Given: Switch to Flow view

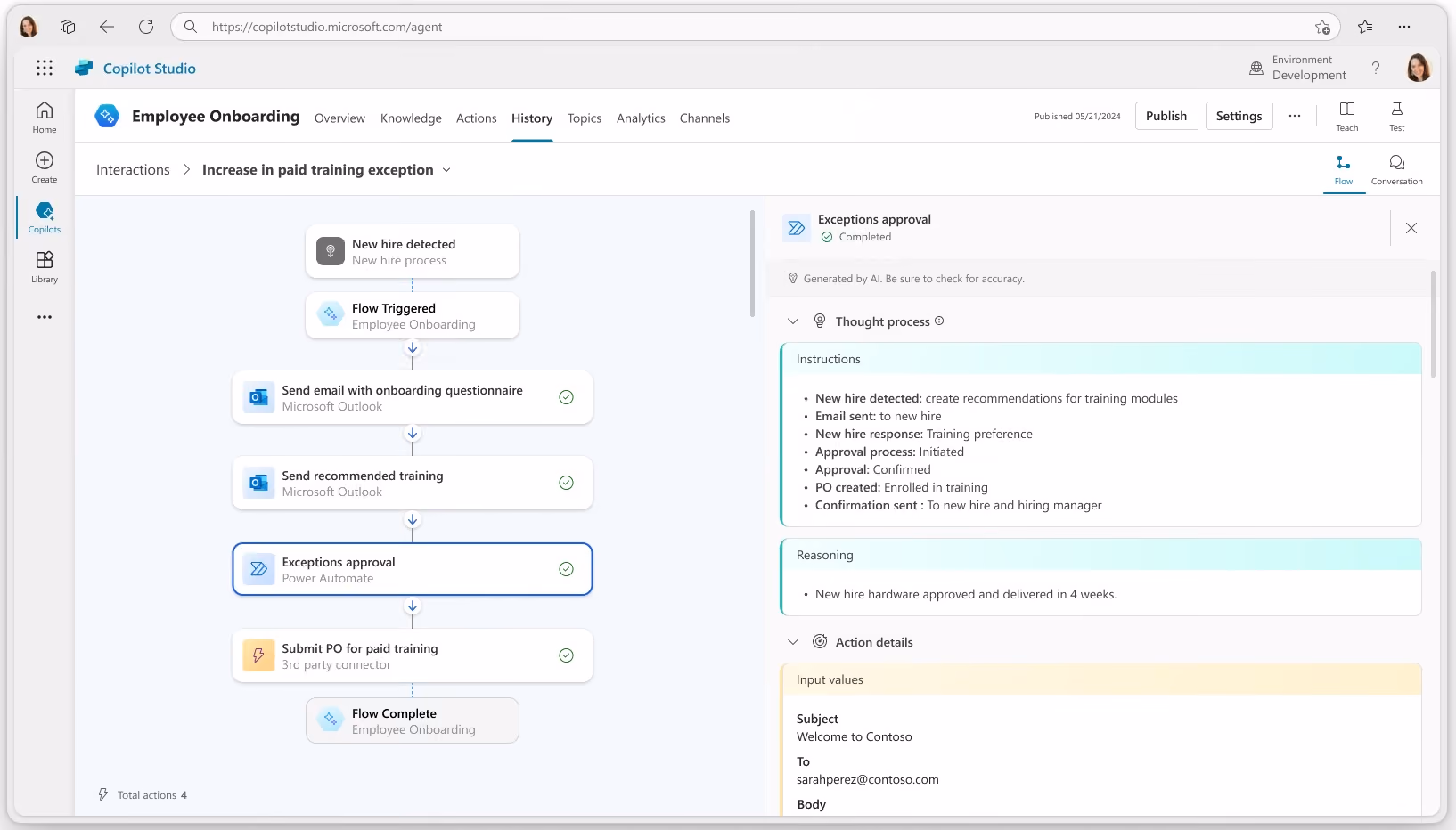Looking at the screenshot, I should click(1344, 169).
